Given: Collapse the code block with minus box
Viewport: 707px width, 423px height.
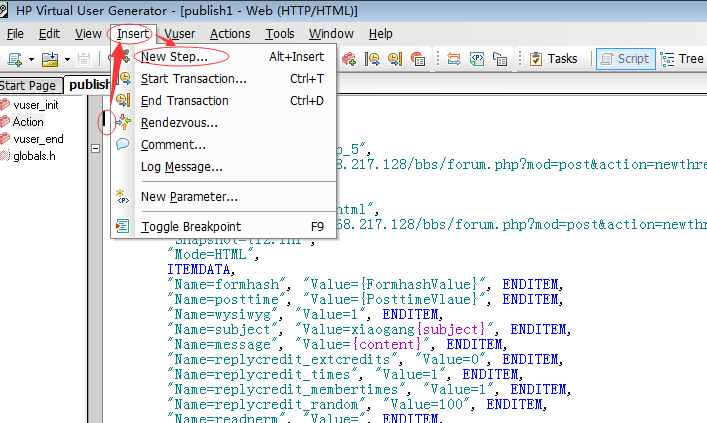Looking at the screenshot, I should coord(95,148).
